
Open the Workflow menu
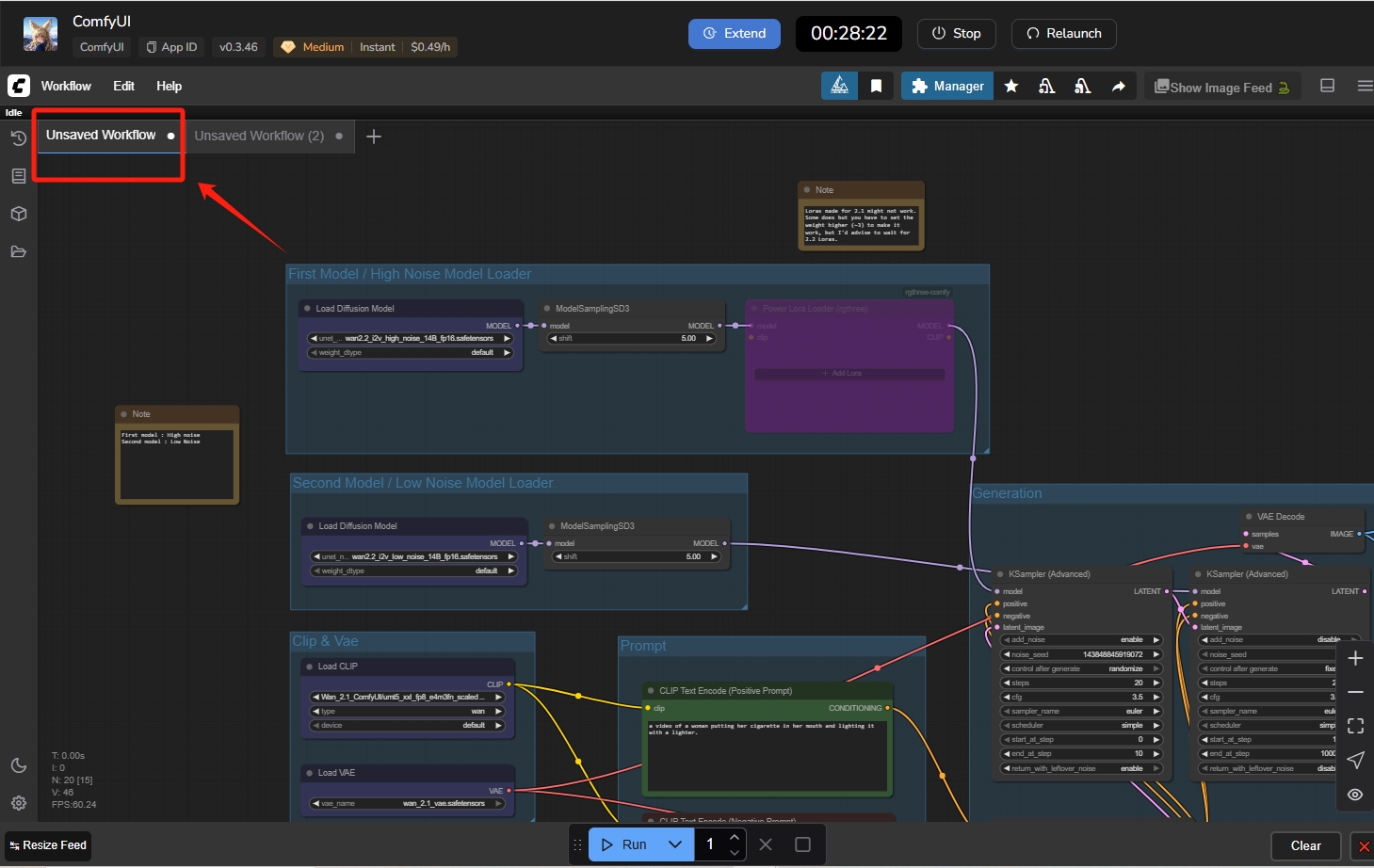click(66, 86)
